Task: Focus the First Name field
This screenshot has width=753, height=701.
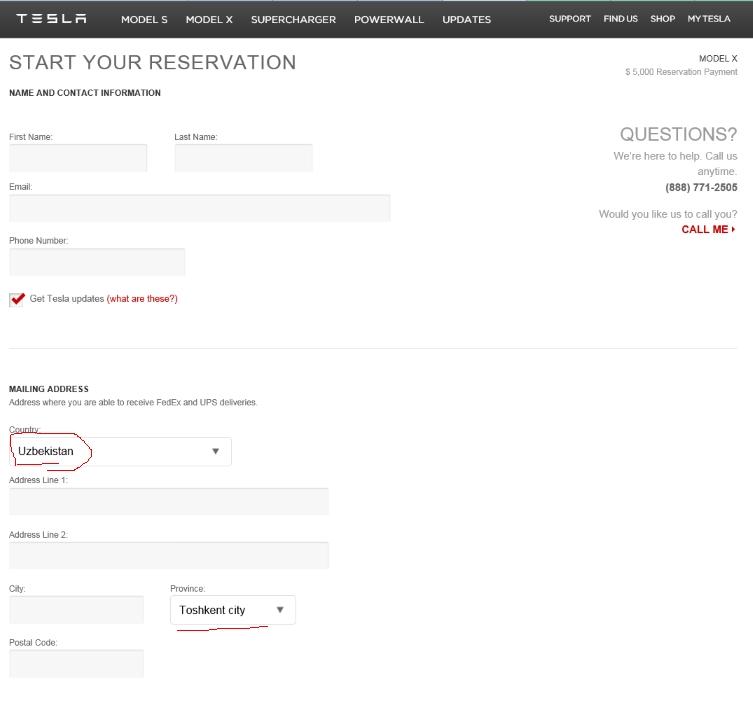Action: click(78, 158)
